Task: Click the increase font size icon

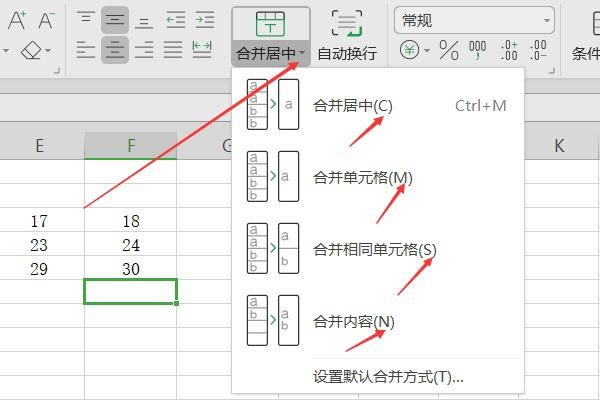Action: [x=16, y=18]
